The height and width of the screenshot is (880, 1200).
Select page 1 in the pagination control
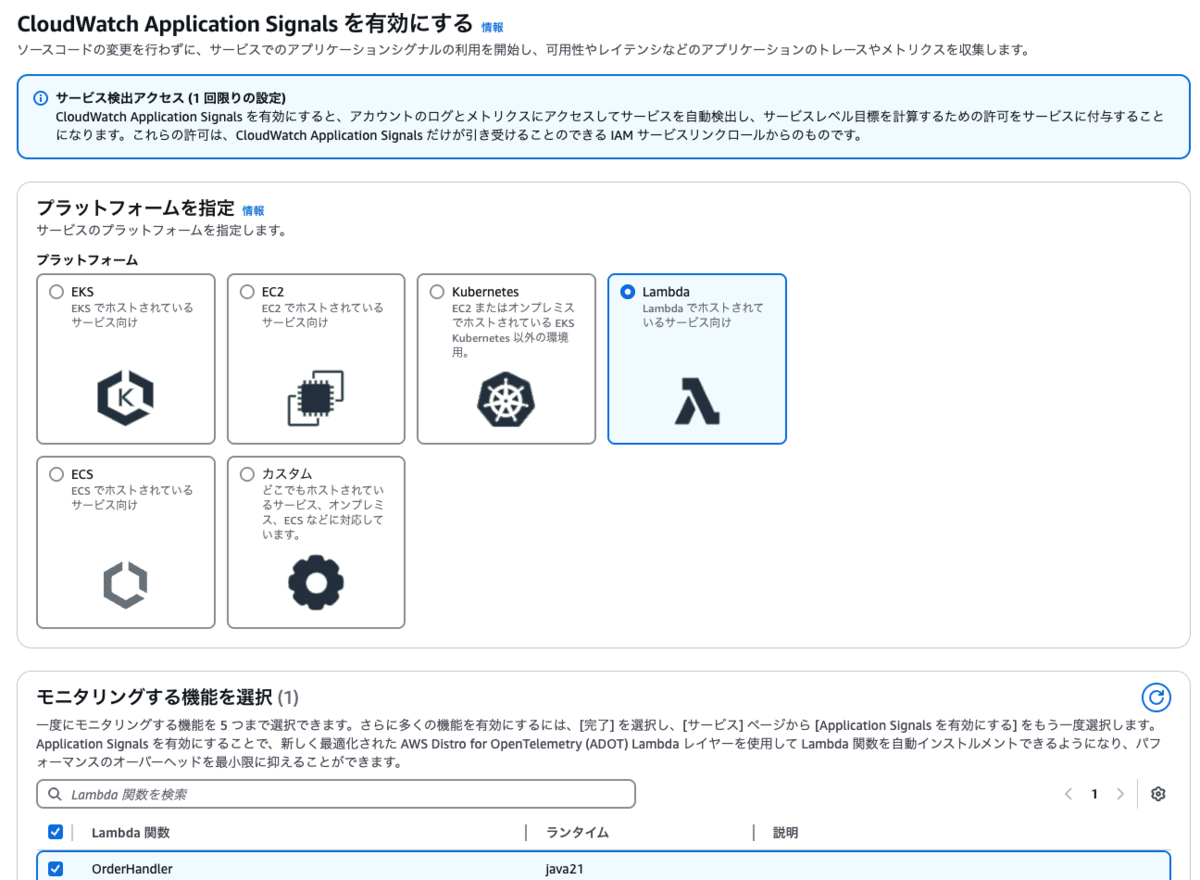pos(1094,793)
